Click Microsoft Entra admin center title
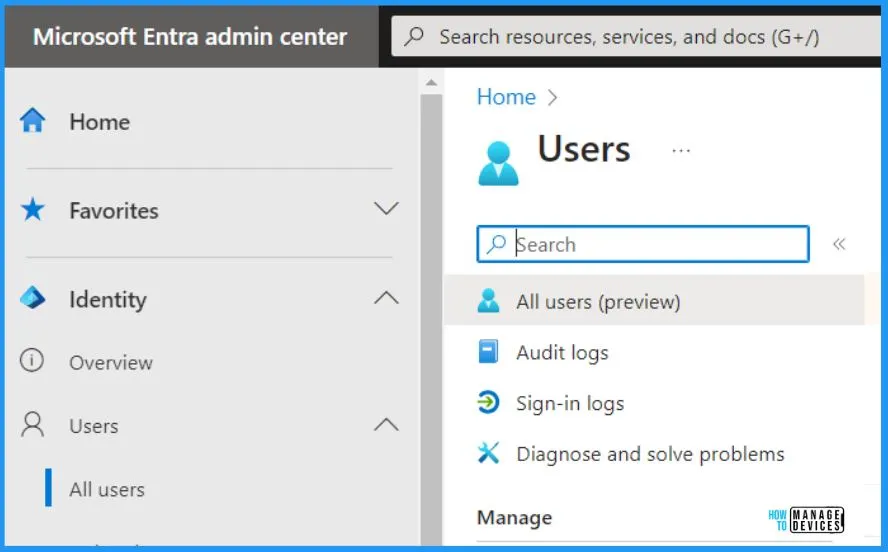The width and height of the screenshot is (888, 552). (190, 37)
